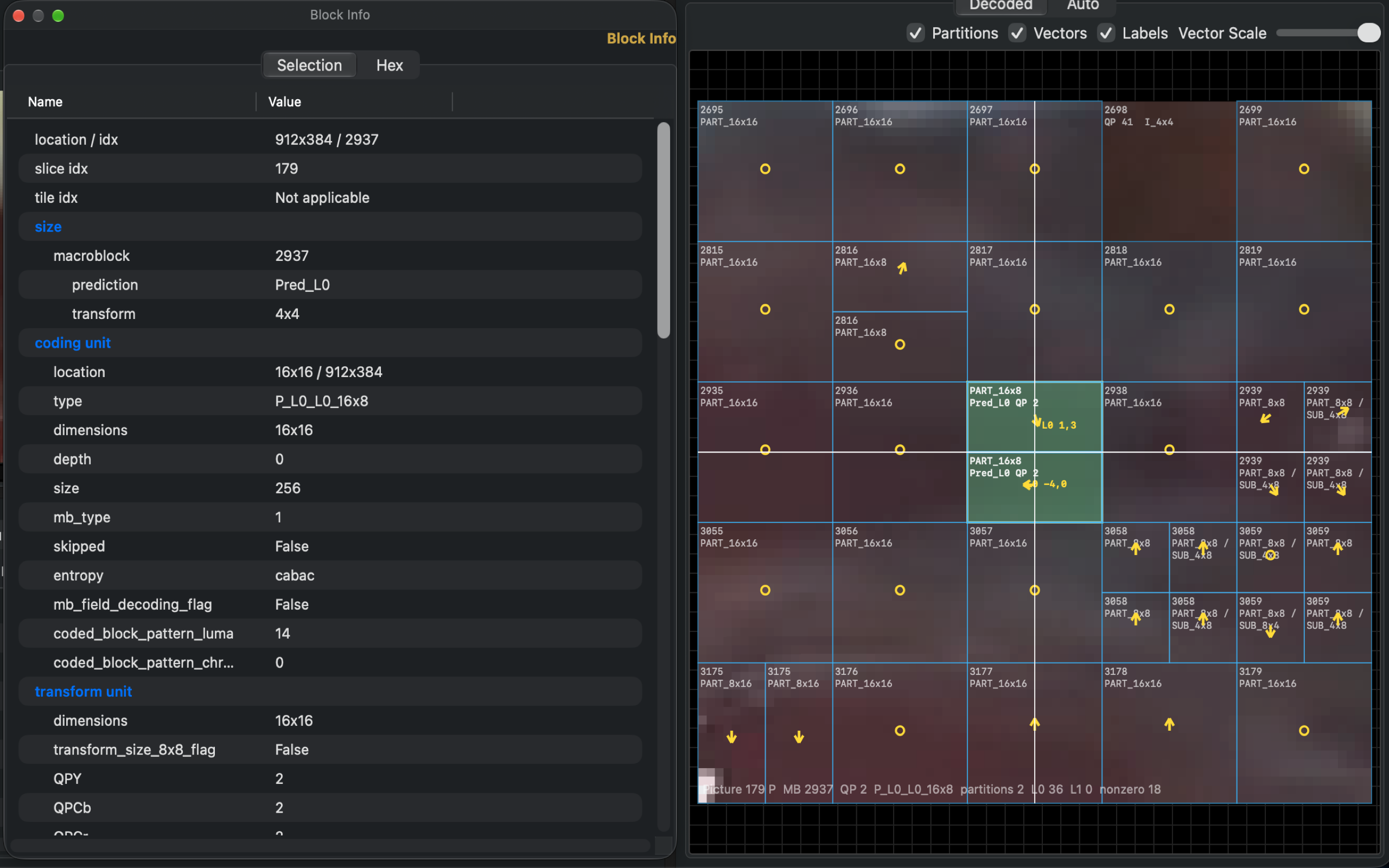Viewport: 1389px width, 868px height.
Task: Click the location / idx row
Action: [330, 139]
